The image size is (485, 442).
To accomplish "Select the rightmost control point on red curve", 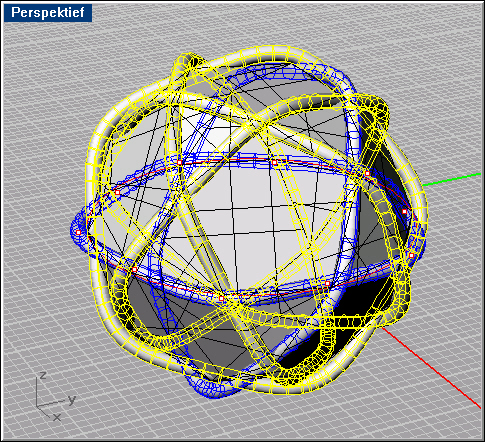I will click(411, 255).
